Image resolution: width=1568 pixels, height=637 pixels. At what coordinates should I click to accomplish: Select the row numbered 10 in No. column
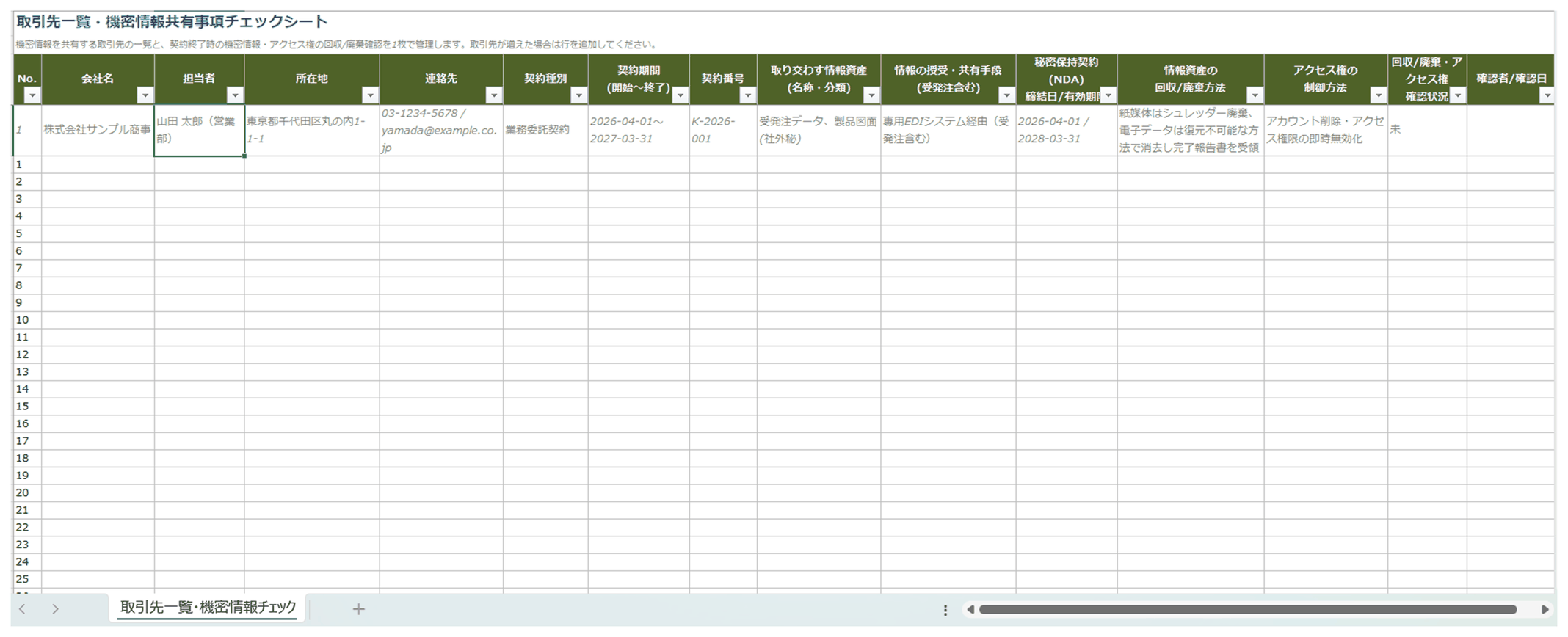tap(27, 320)
